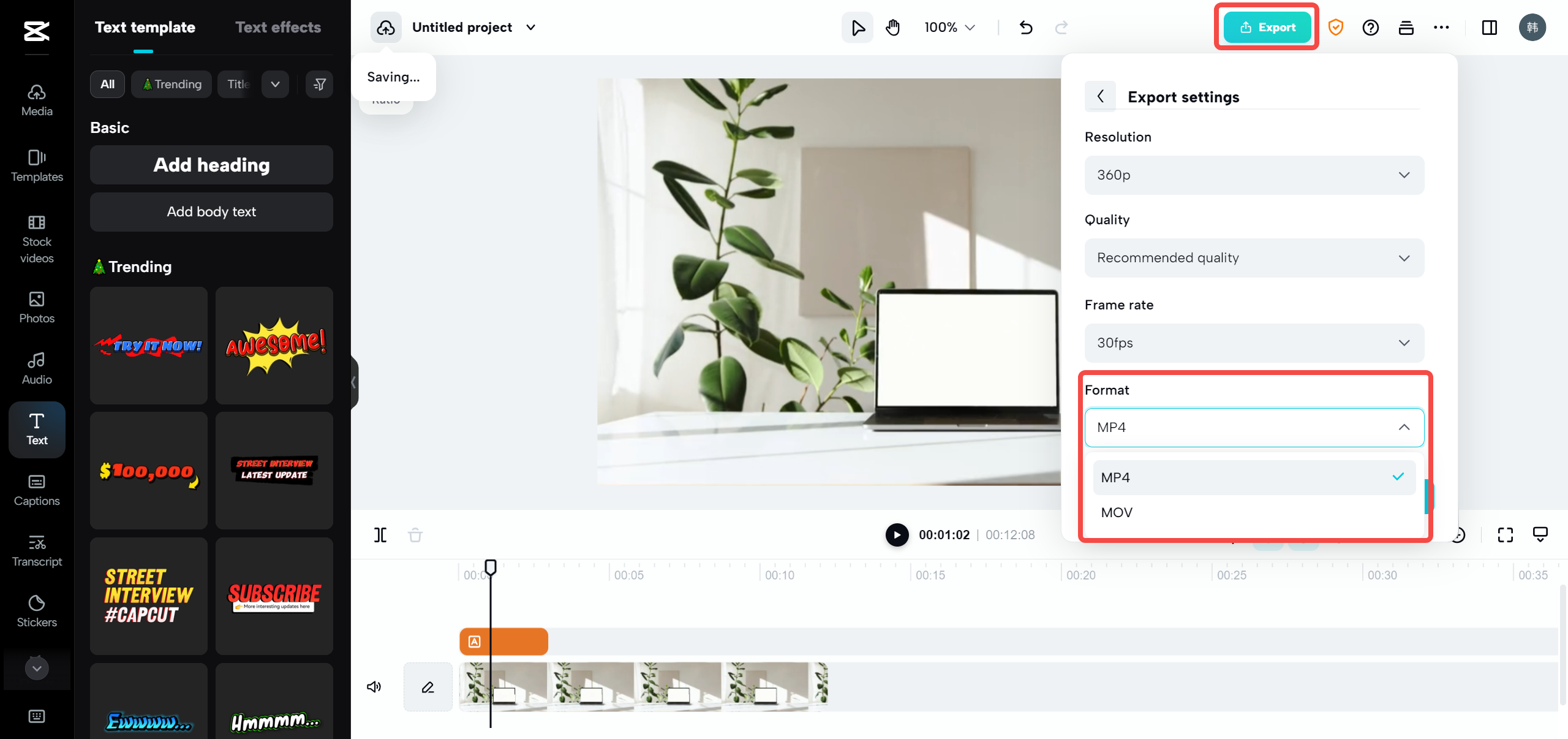1568x739 pixels.
Task: Select Street Interview Latest Update template
Action: (x=274, y=471)
